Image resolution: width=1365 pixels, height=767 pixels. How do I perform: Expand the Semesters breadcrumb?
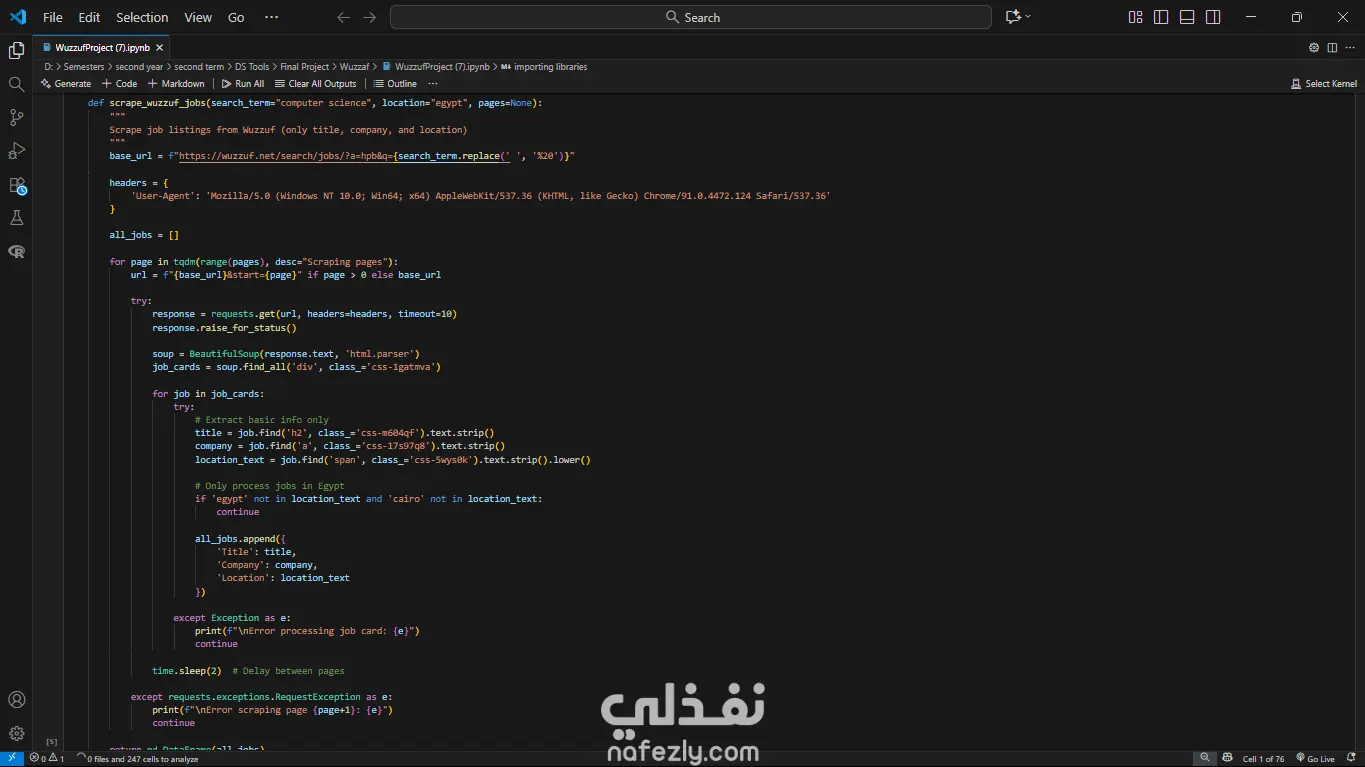tap(84, 67)
